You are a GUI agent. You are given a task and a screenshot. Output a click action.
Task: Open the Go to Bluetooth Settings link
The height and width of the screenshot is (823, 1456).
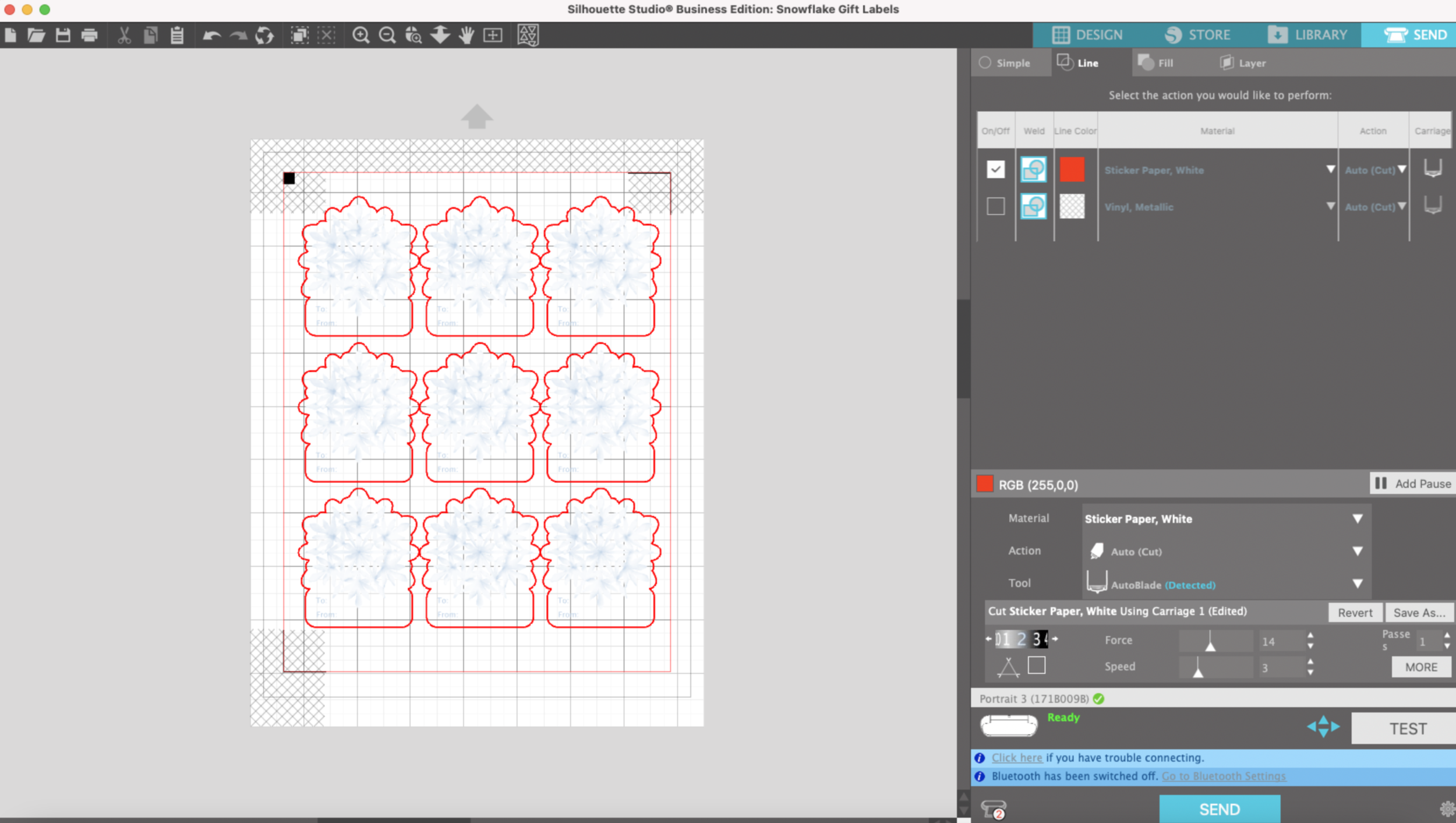tap(1224, 776)
